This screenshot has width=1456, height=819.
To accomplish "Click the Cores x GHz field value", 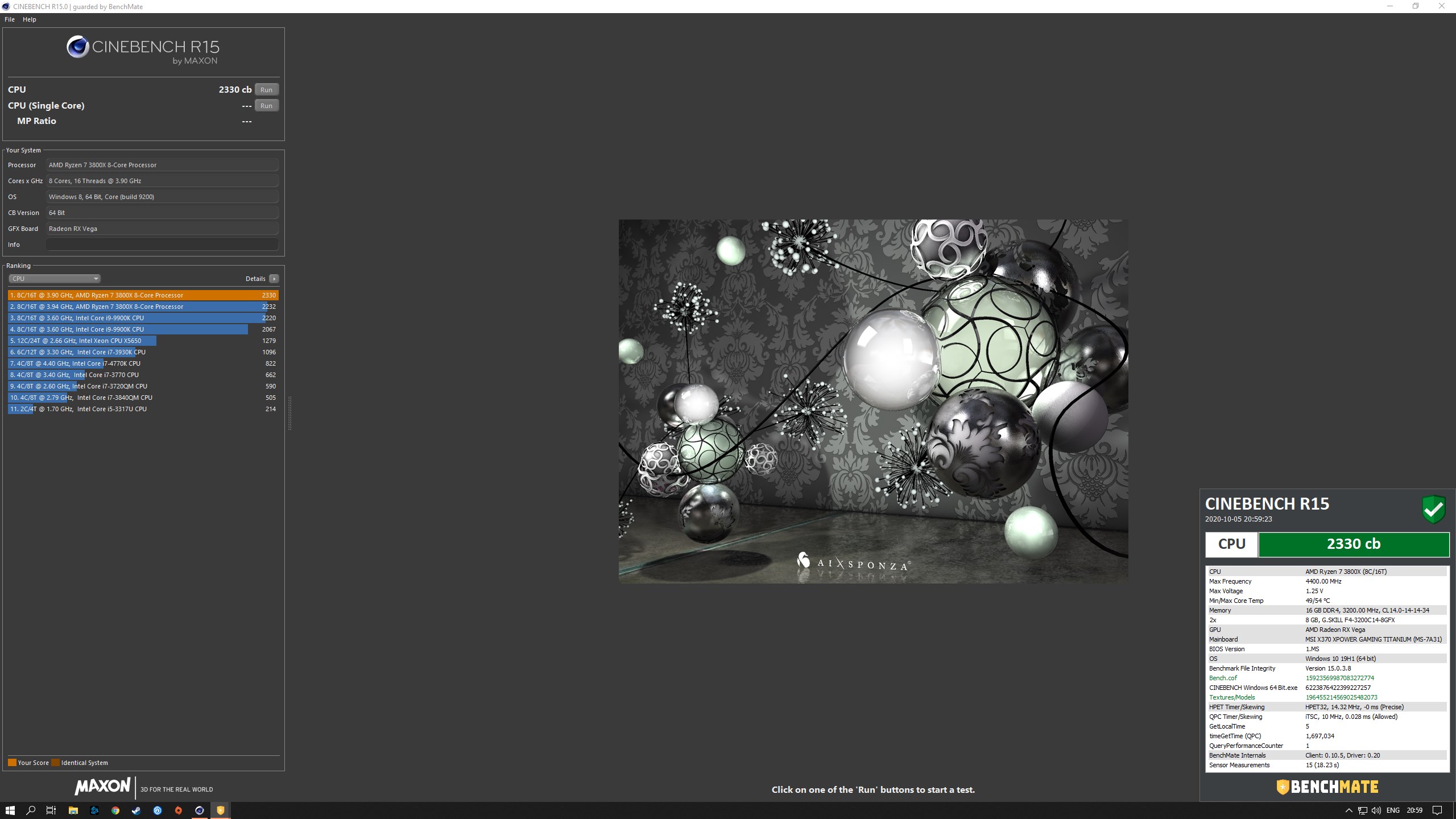I will click(x=162, y=181).
